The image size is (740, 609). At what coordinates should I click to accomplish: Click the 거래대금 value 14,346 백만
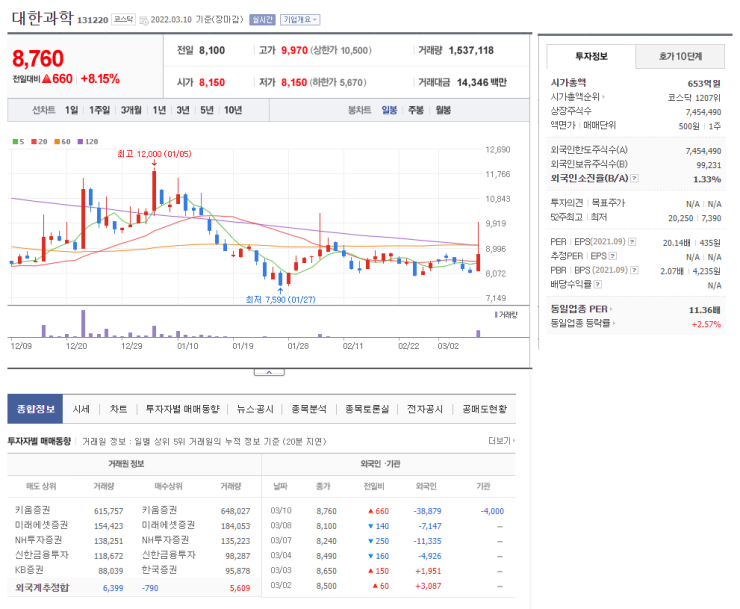482,83
